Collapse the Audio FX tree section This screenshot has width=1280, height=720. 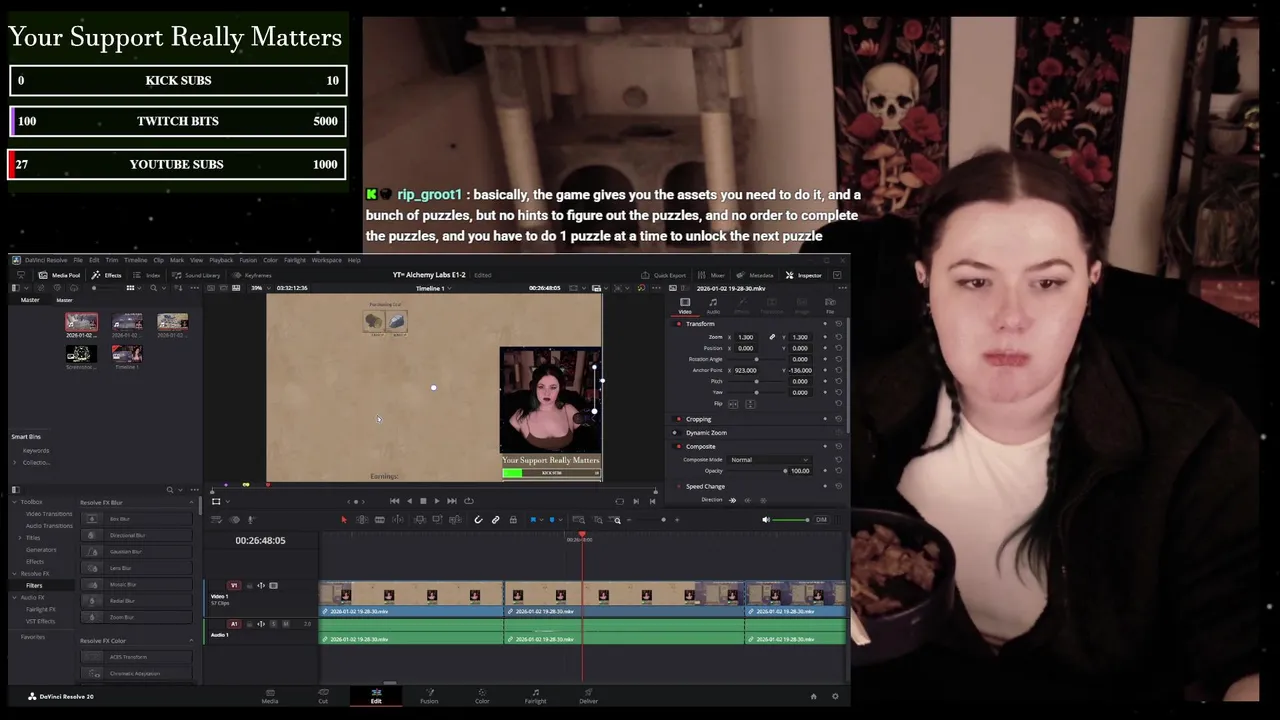tap(15, 597)
